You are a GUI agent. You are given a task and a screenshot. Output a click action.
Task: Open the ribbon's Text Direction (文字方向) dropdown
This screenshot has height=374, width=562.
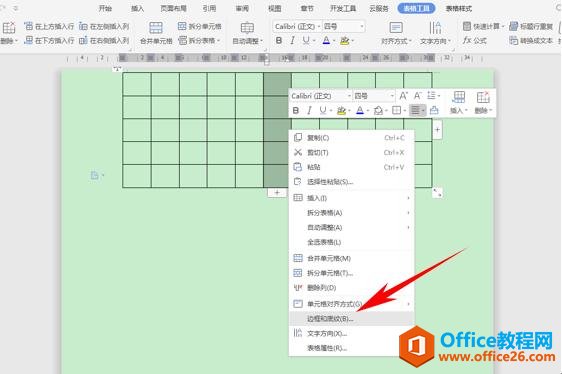(x=435, y=33)
